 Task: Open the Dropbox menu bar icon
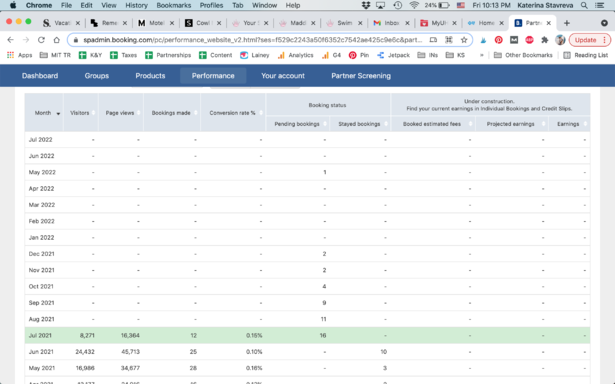366,5
